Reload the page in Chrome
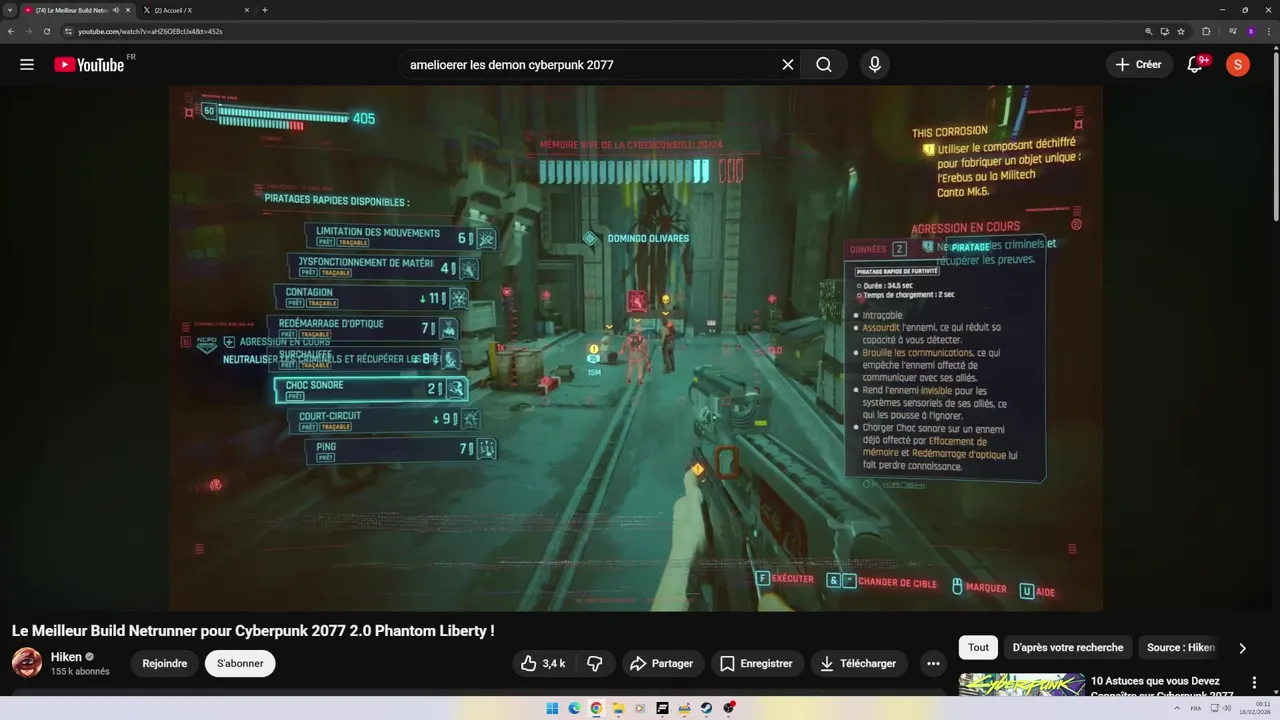This screenshot has height=720, width=1280. coord(46,31)
